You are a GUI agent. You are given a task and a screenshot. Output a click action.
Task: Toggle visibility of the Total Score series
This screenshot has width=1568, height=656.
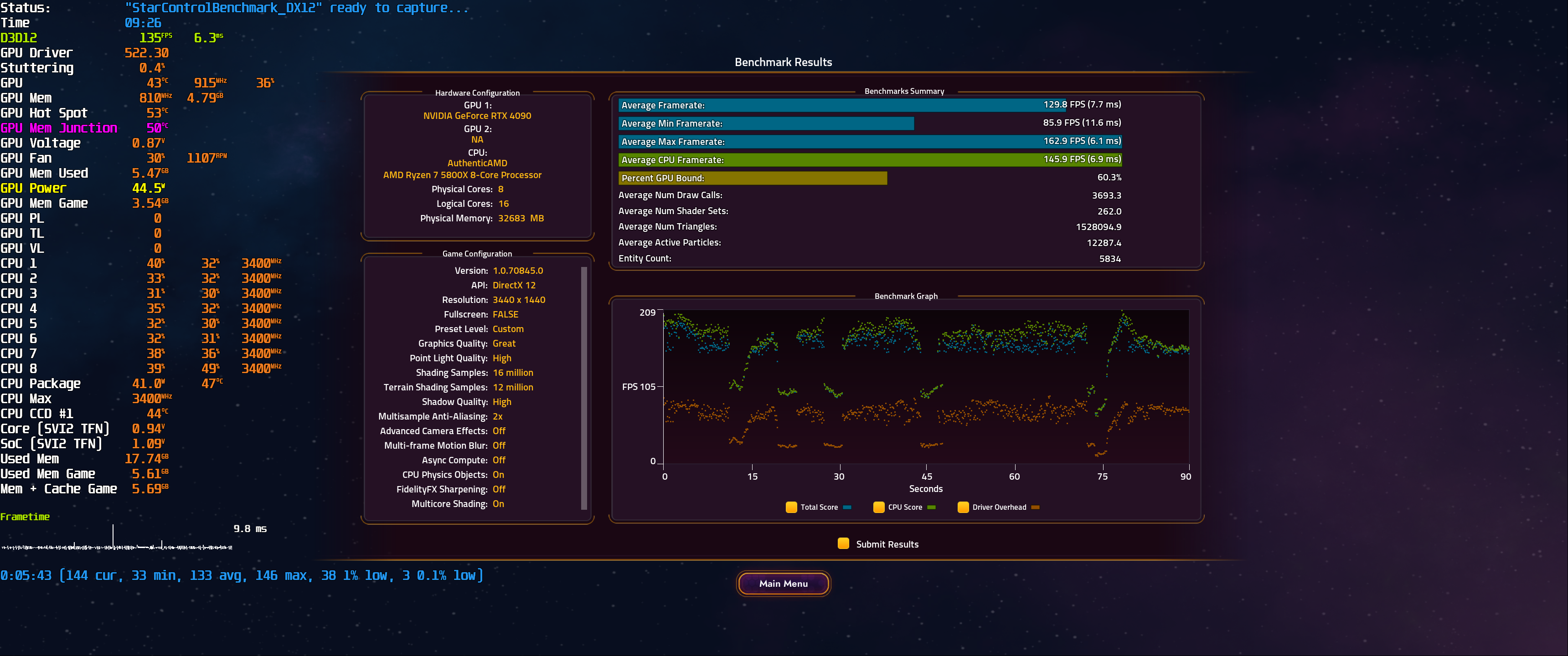(791, 507)
